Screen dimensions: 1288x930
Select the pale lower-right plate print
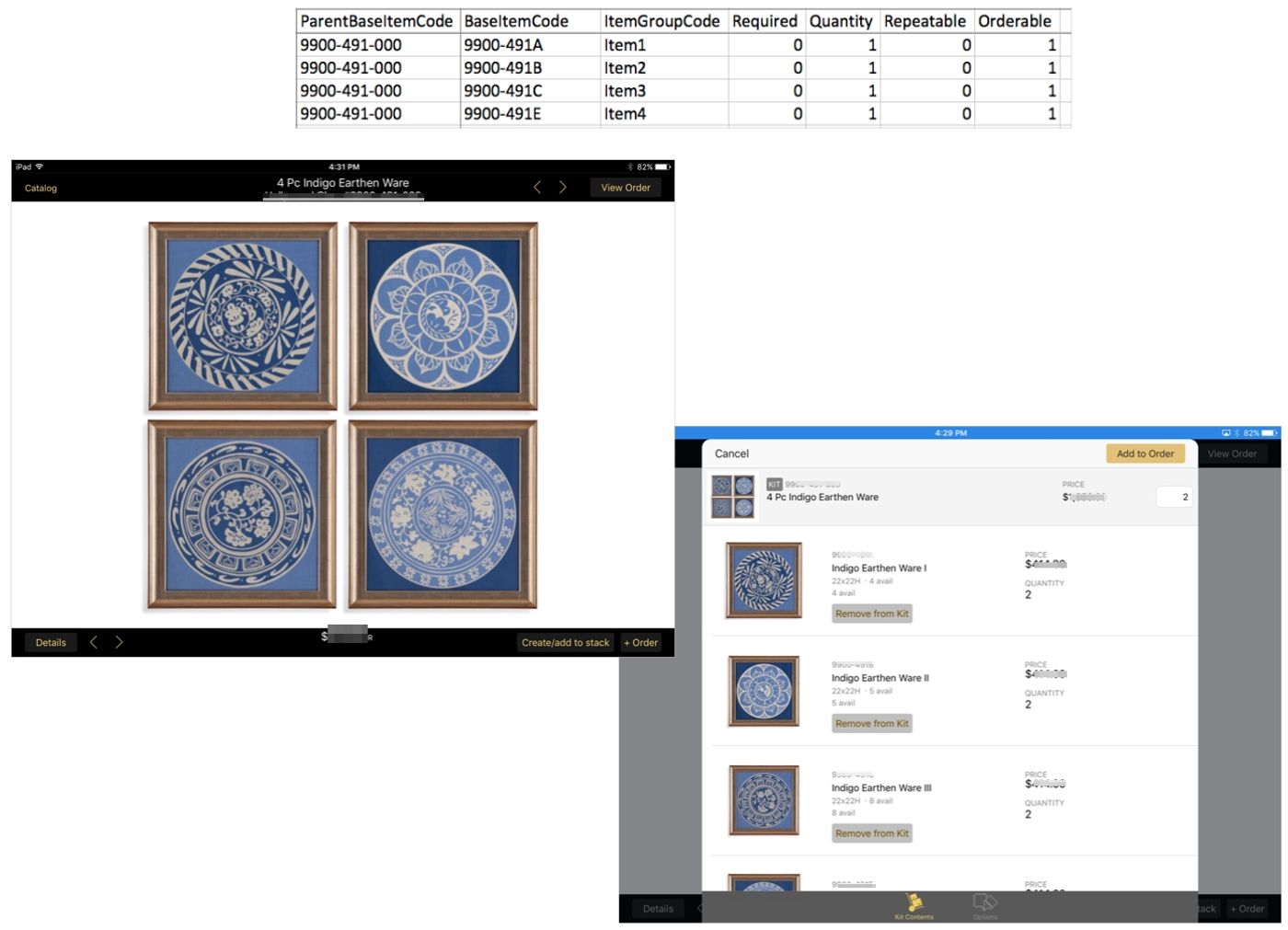[443, 514]
